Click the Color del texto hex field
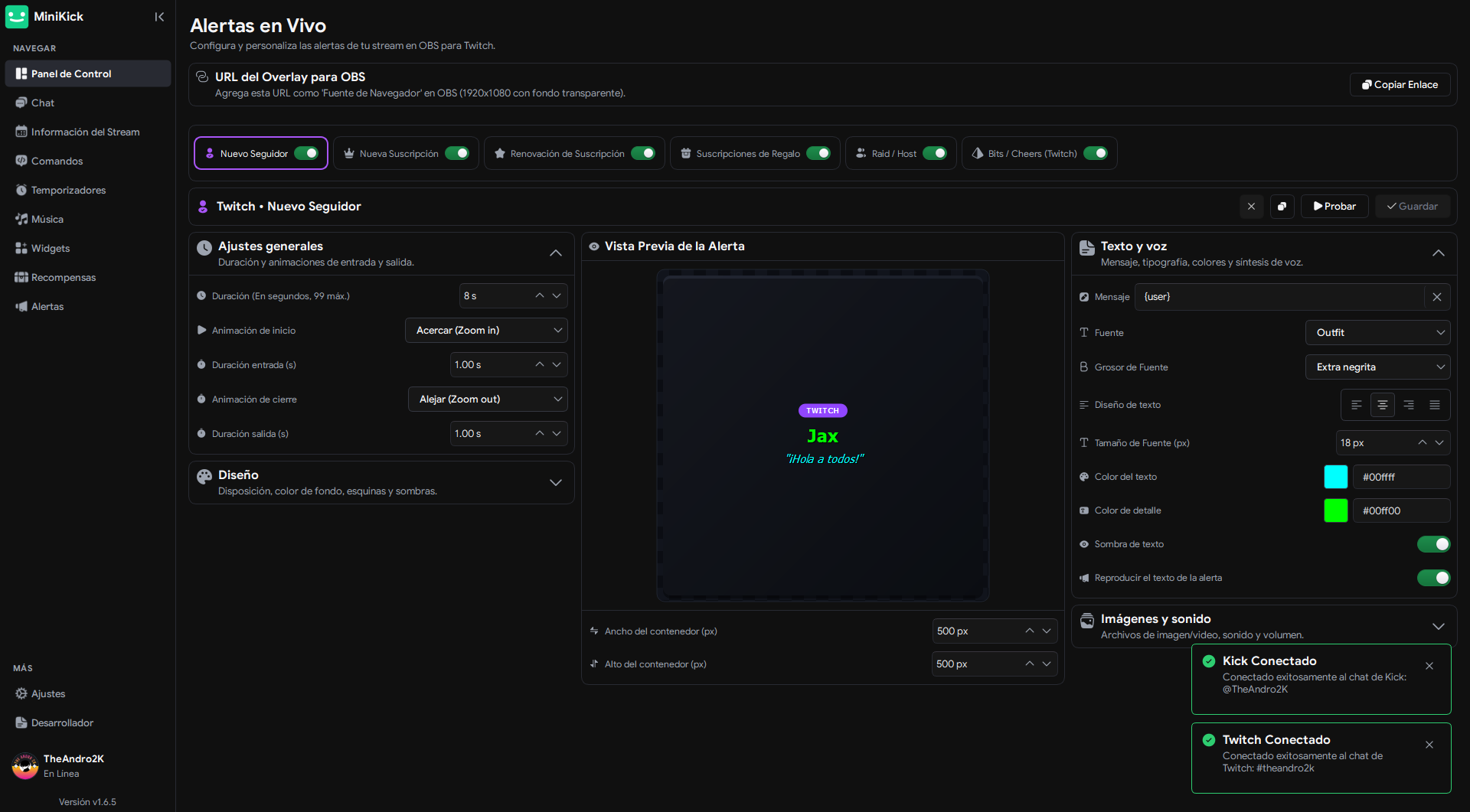This screenshot has width=1470, height=812. (1401, 477)
